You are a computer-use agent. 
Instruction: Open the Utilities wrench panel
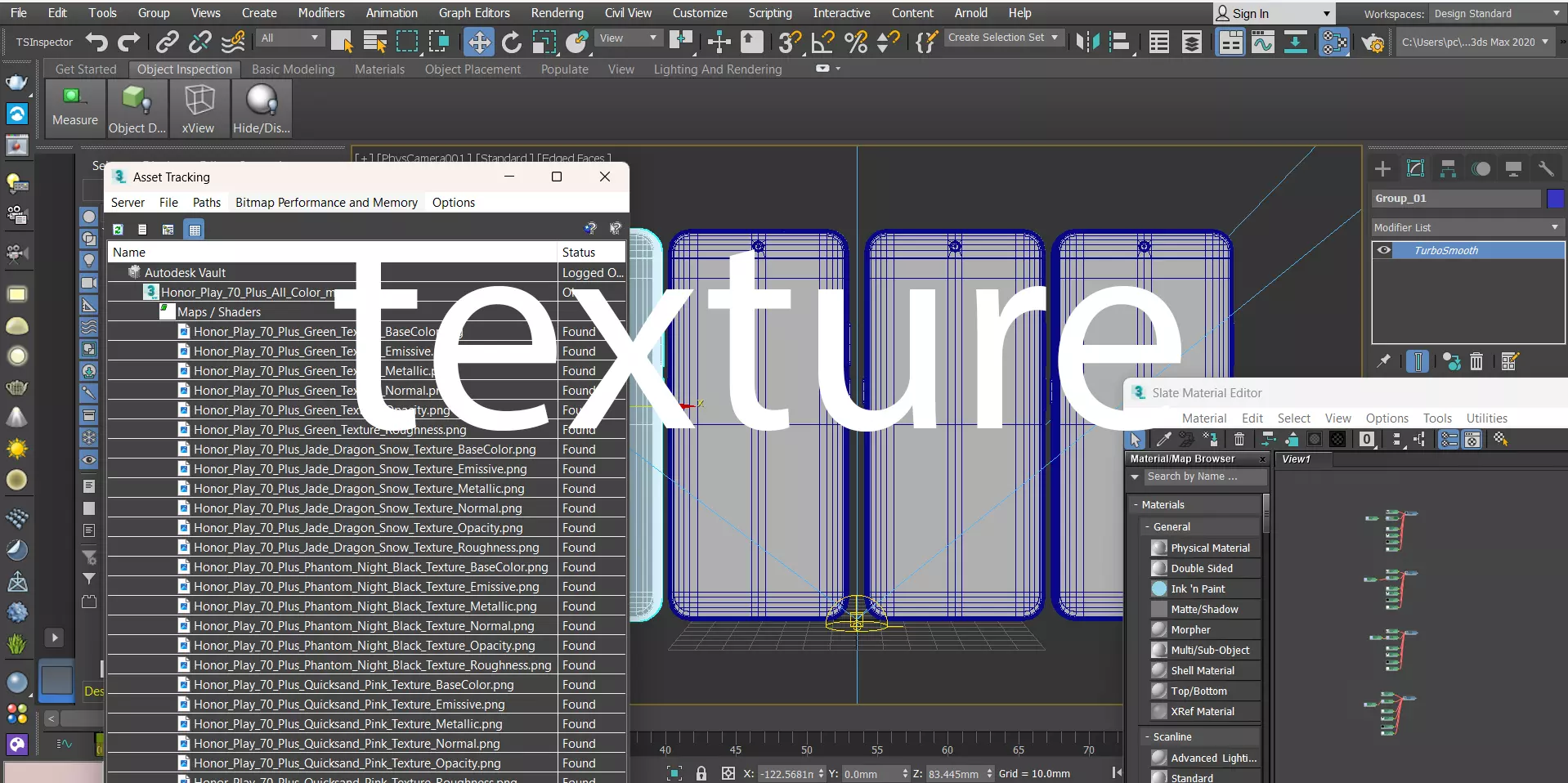[x=1546, y=169]
